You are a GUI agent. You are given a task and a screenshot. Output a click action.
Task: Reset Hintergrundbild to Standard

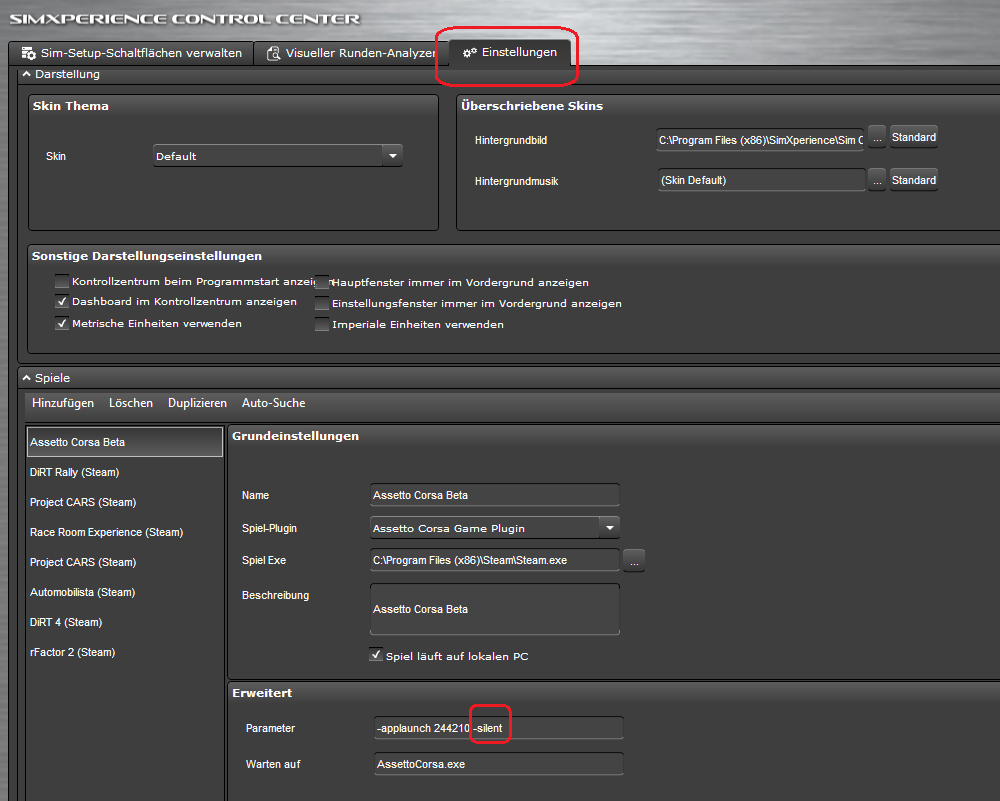[x=913, y=137]
